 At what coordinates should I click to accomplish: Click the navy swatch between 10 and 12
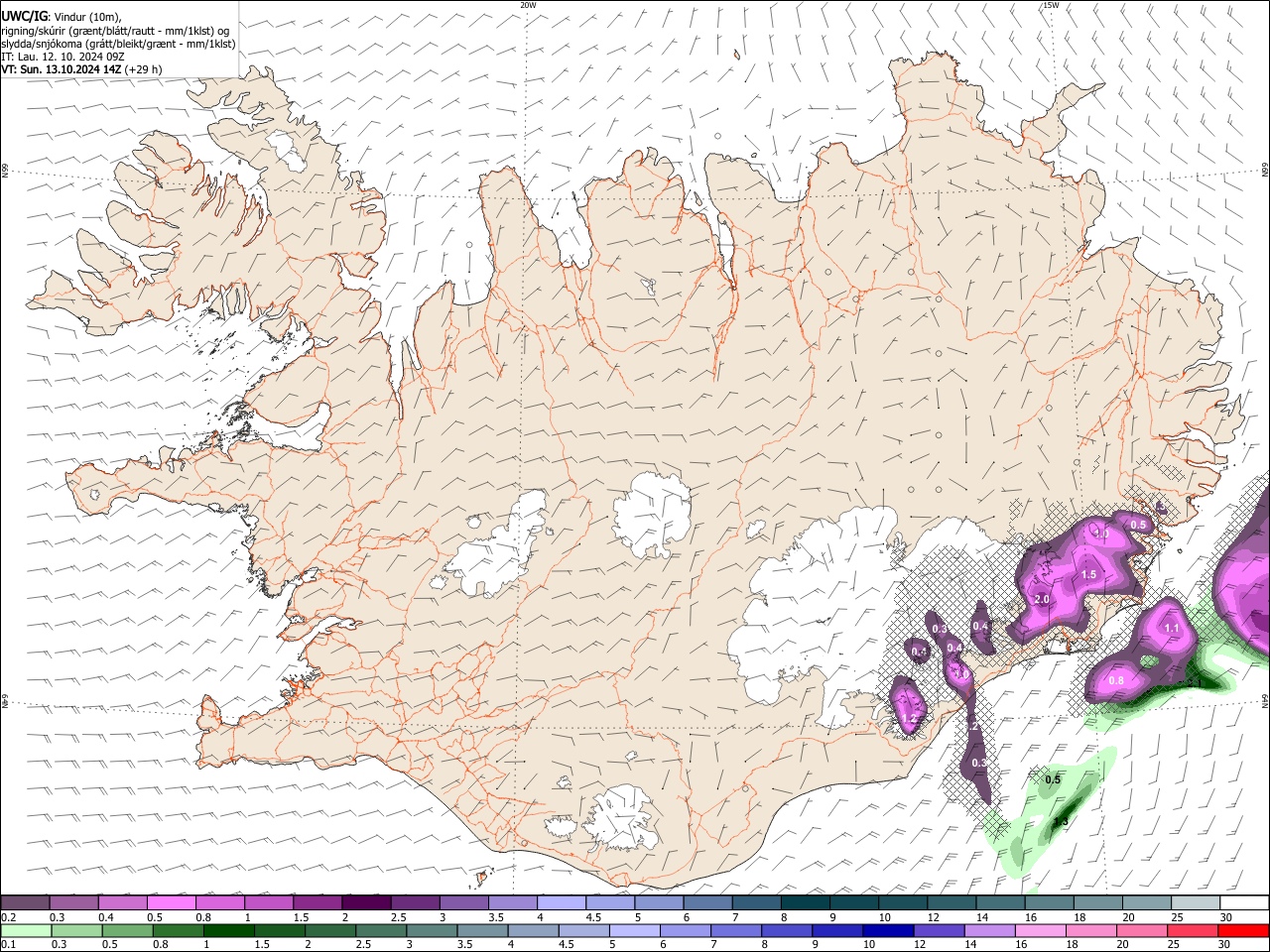(887, 930)
